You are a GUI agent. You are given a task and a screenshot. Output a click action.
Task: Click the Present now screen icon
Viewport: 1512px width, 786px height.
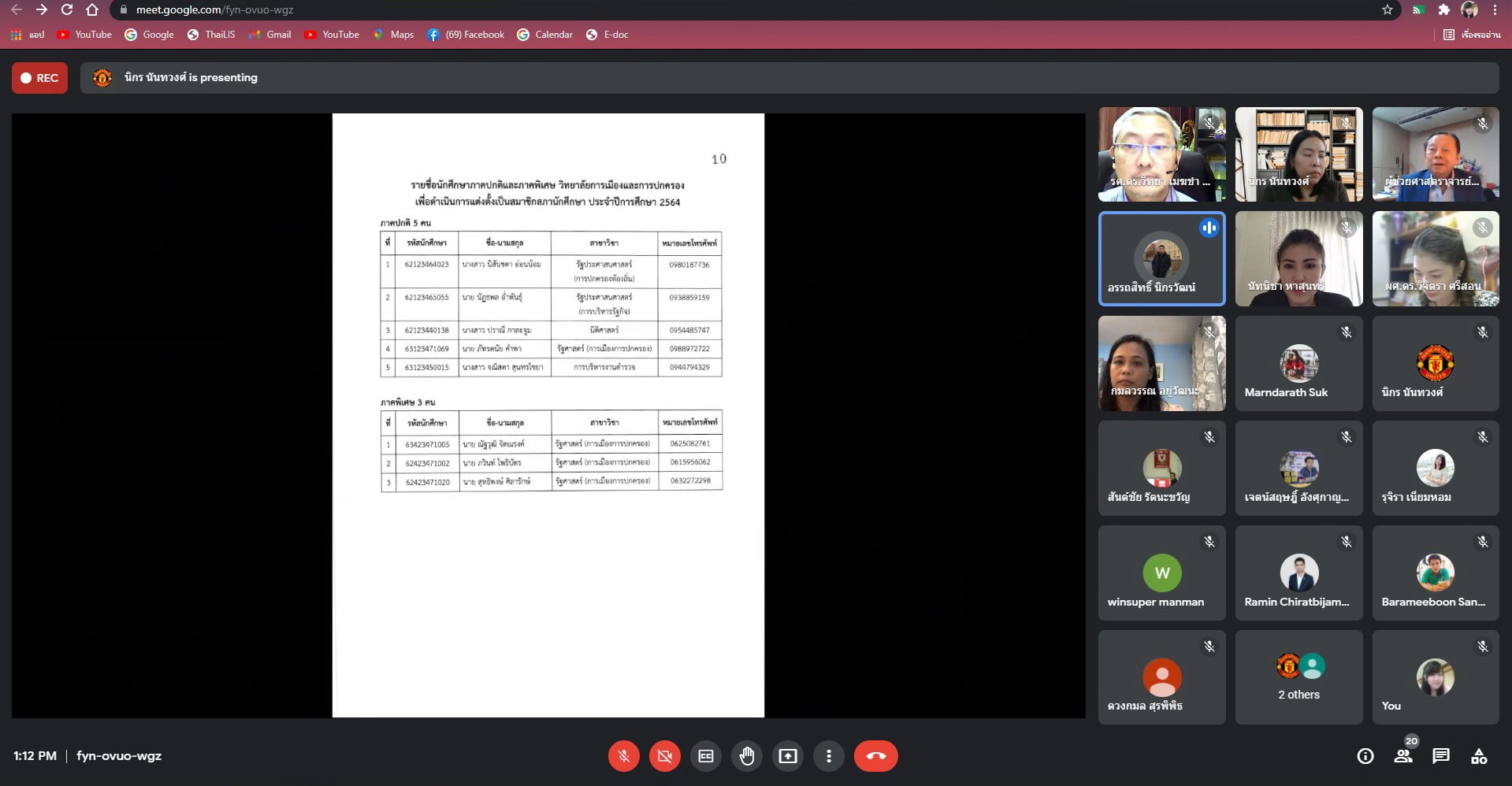point(788,756)
